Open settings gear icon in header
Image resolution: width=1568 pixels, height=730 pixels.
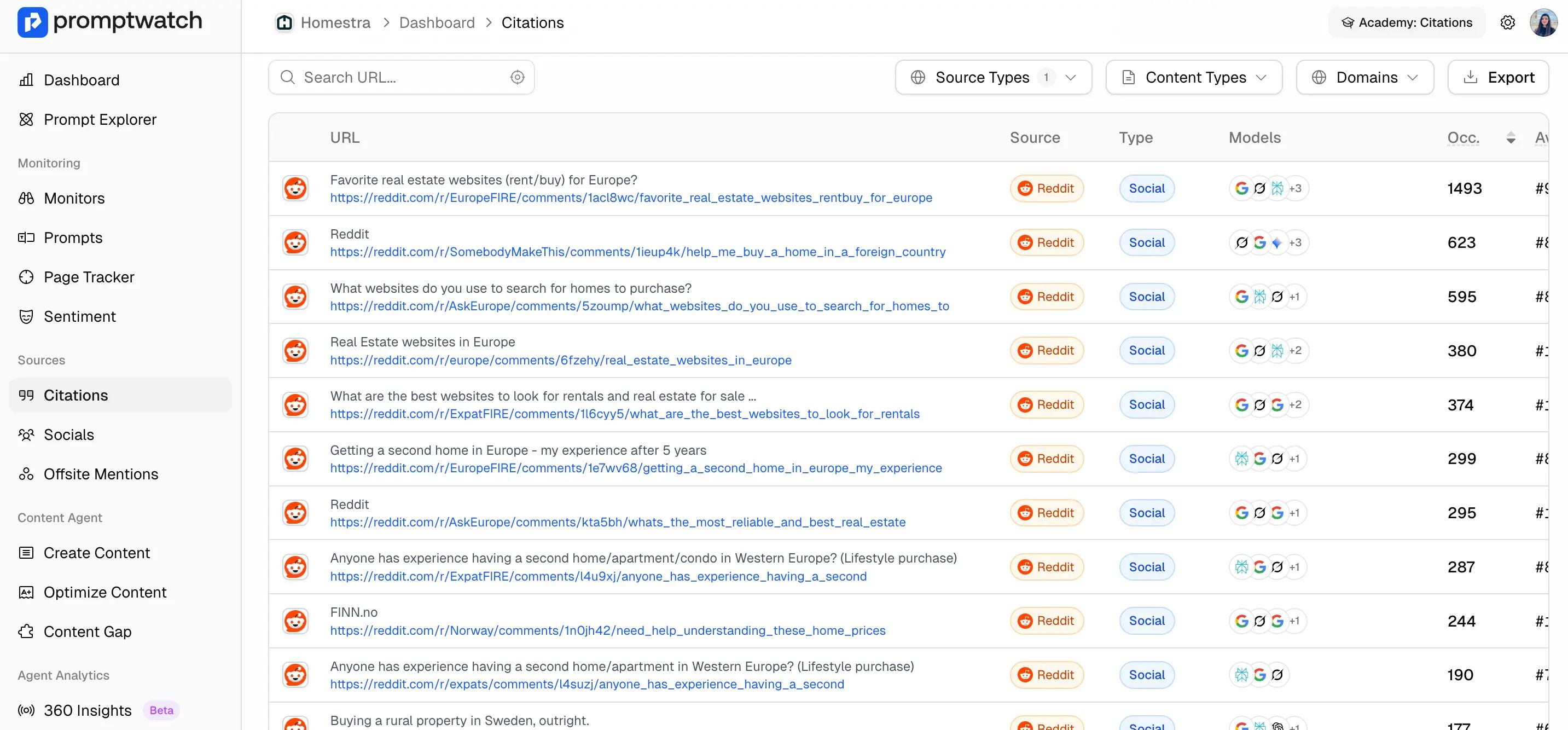click(x=1508, y=22)
